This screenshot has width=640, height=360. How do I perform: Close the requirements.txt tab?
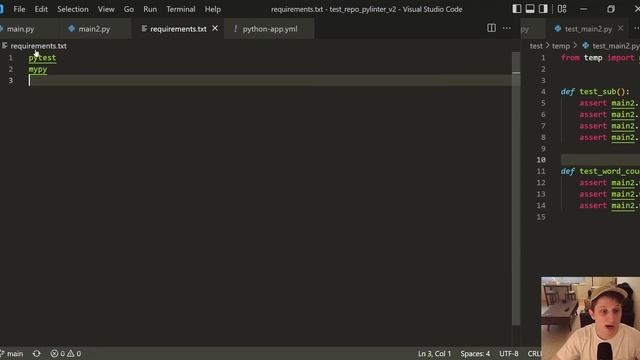215,29
